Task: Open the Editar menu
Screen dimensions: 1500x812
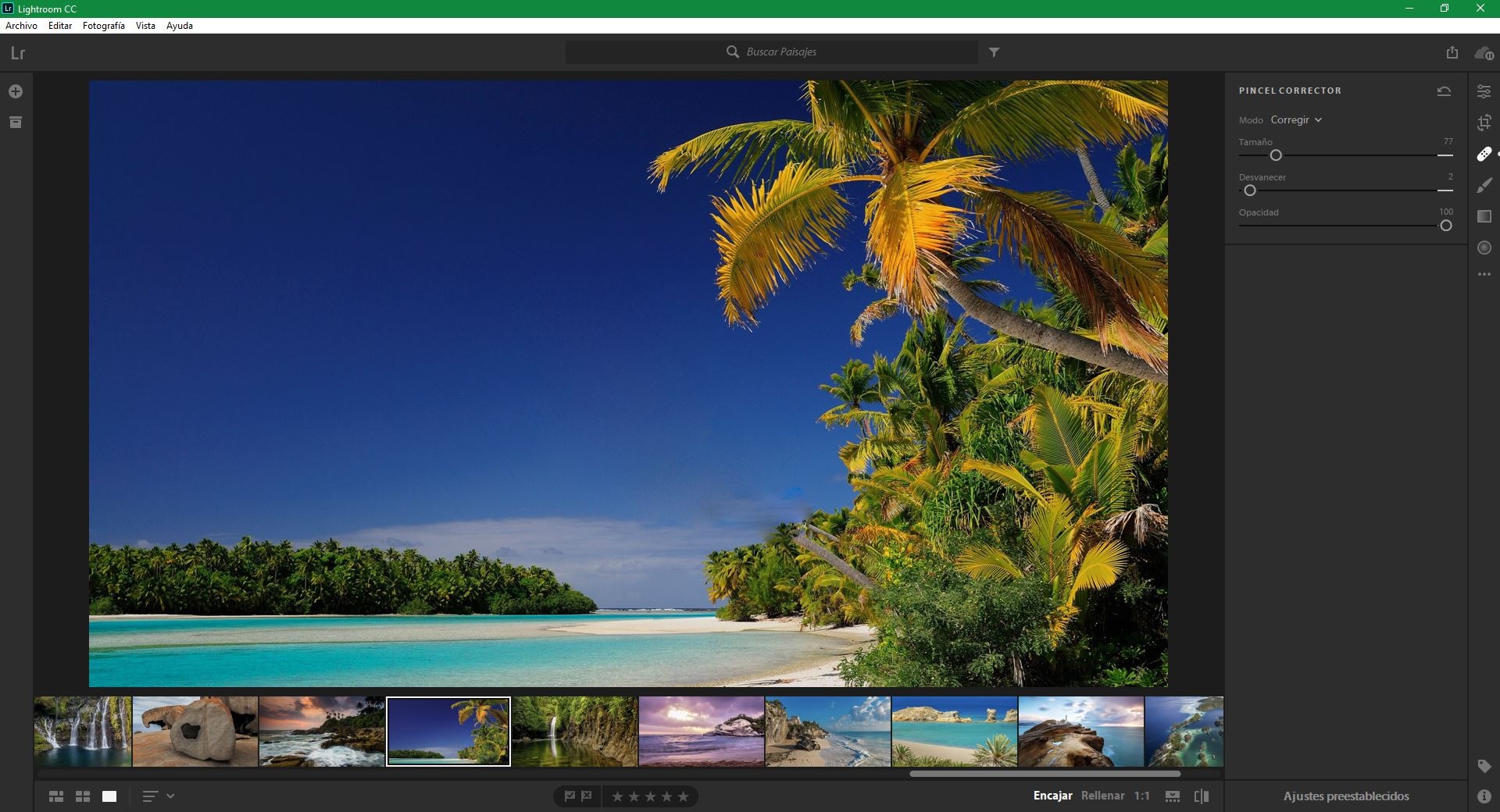Action: [x=60, y=26]
